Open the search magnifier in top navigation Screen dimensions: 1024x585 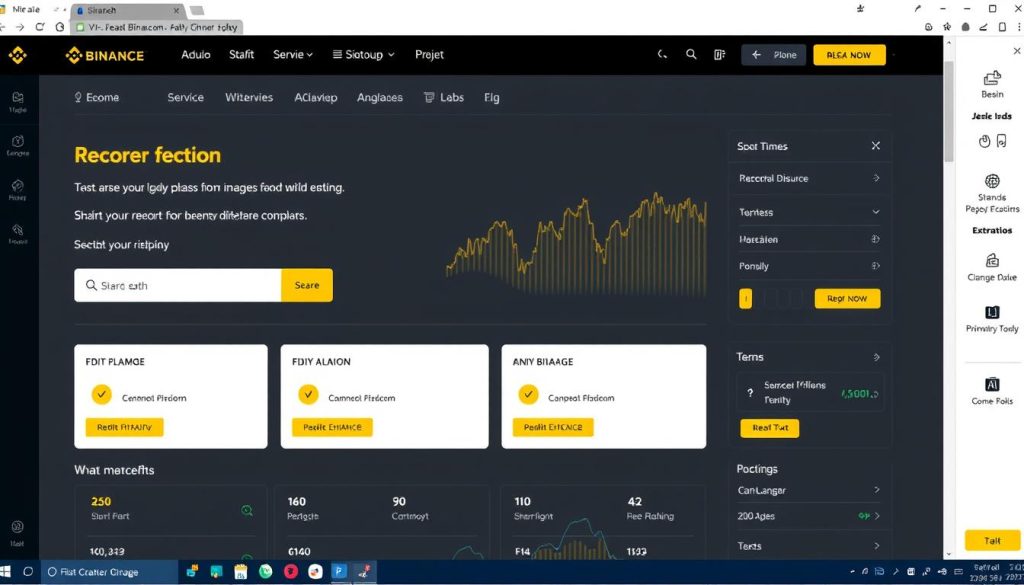coord(691,55)
